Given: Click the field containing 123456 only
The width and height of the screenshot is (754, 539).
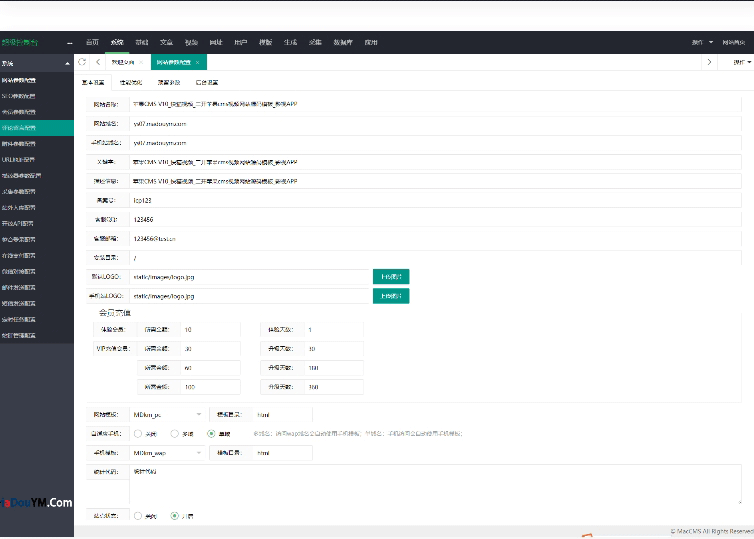Looking at the screenshot, I should (x=435, y=220).
